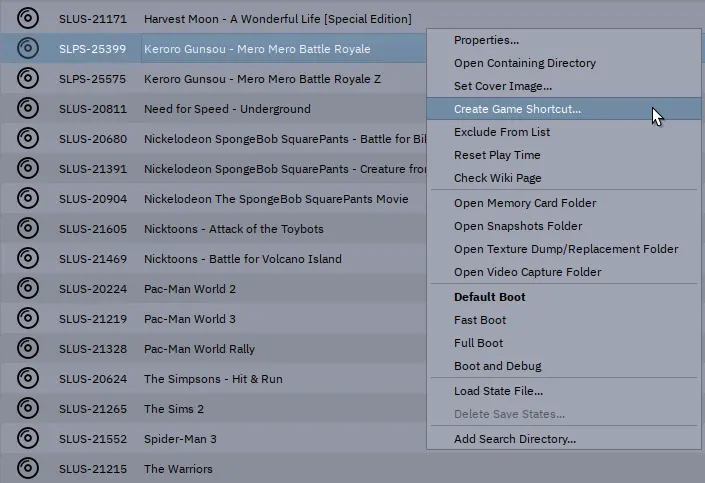Click serial code SLUS-21605

(x=93, y=229)
